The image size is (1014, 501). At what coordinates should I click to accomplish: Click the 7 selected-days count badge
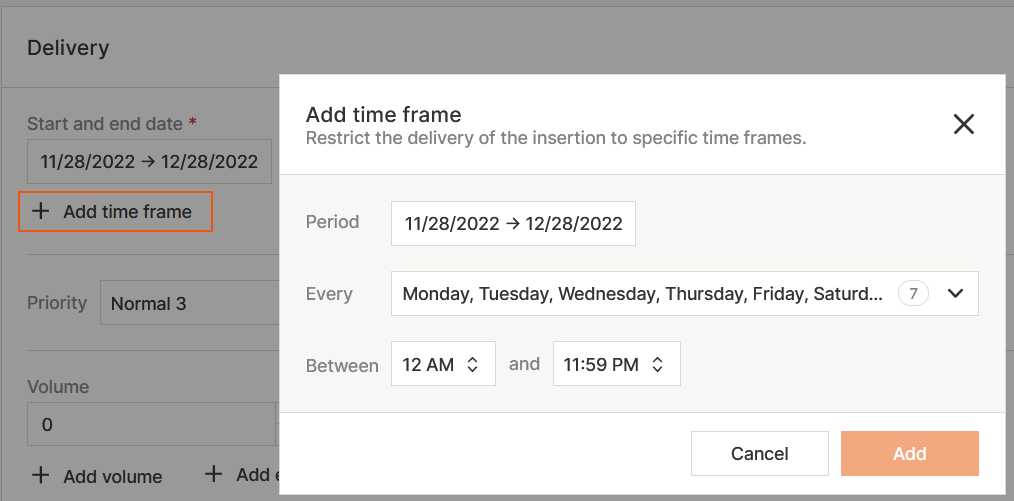pyautogui.click(x=913, y=294)
